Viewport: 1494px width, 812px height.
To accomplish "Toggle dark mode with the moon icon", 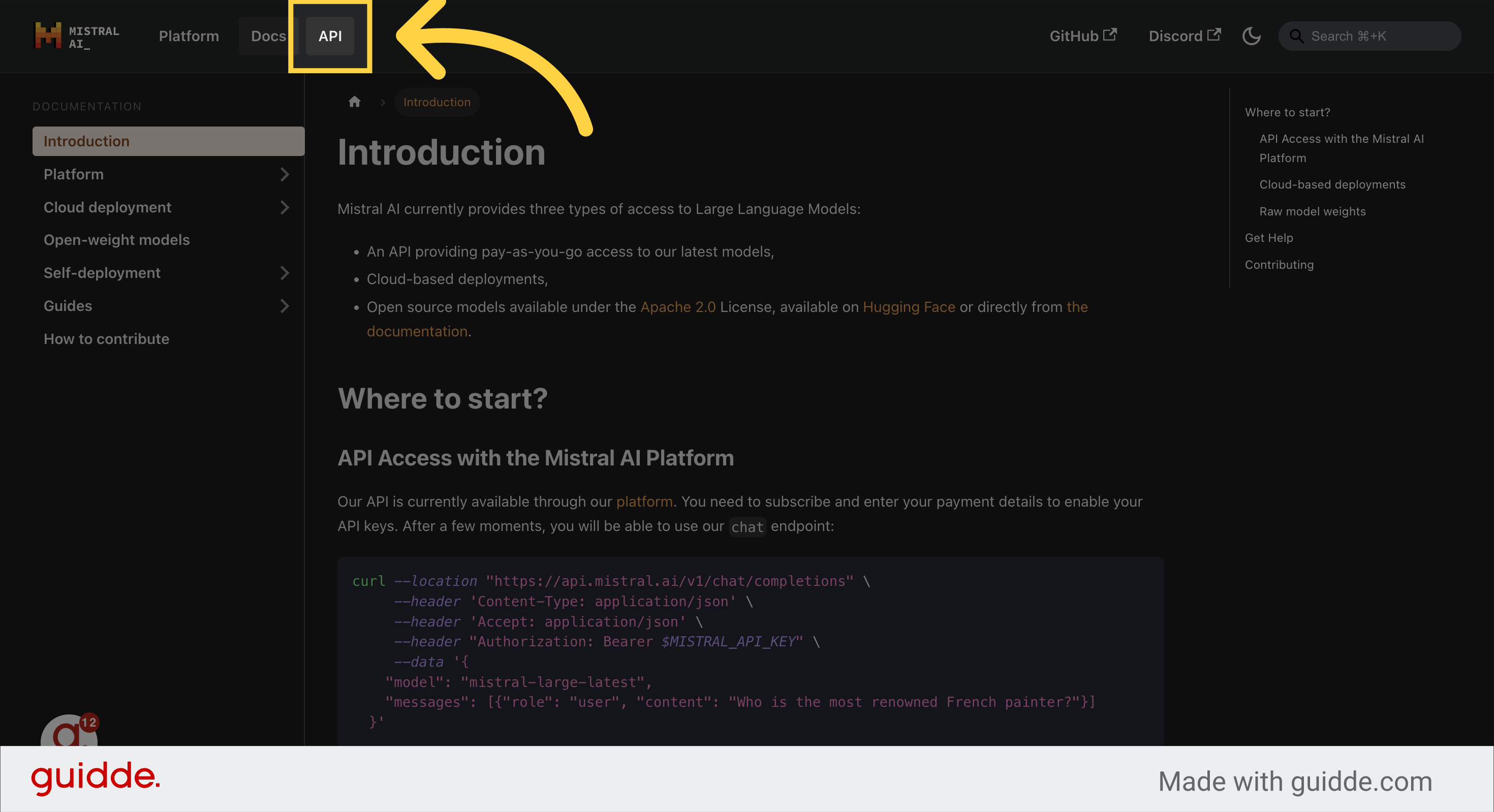I will (1252, 36).
